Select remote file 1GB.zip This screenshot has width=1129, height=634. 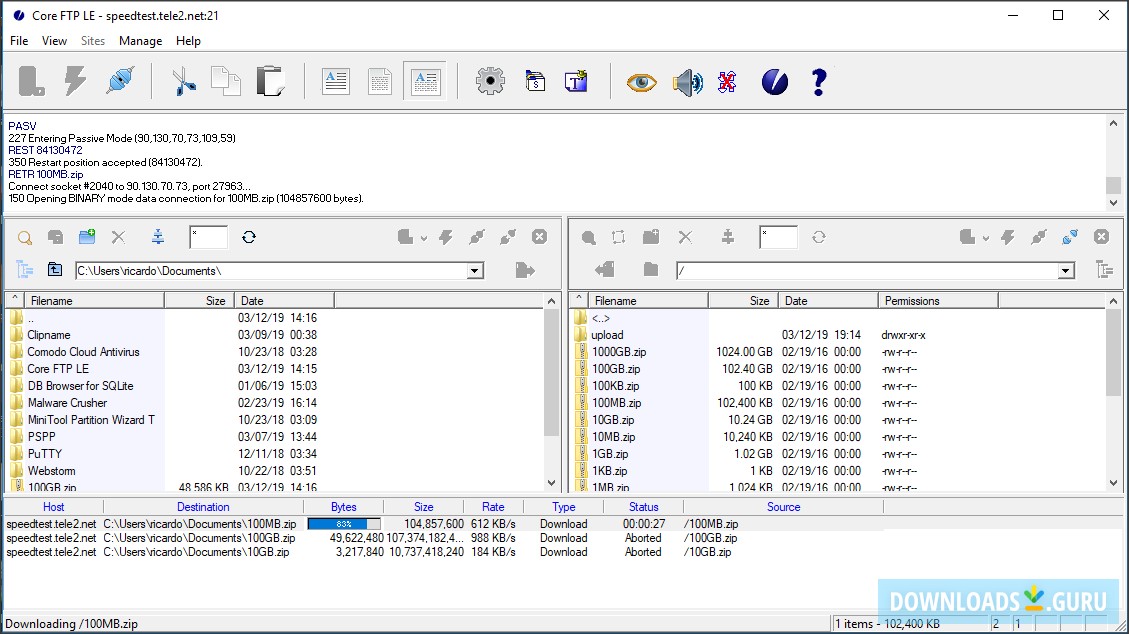[x=610, y=454]
